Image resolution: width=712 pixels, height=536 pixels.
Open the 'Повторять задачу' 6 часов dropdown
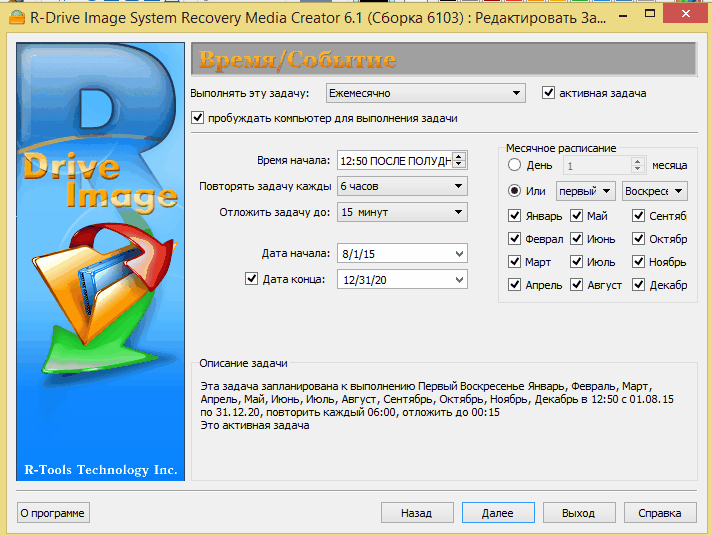point(402,186)
